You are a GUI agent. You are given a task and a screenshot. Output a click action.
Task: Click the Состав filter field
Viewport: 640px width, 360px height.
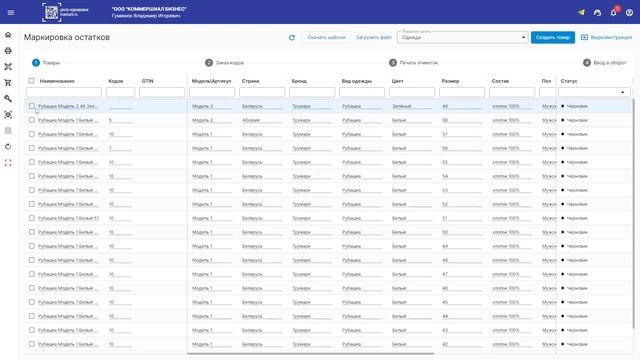click(x=512, y=92)
